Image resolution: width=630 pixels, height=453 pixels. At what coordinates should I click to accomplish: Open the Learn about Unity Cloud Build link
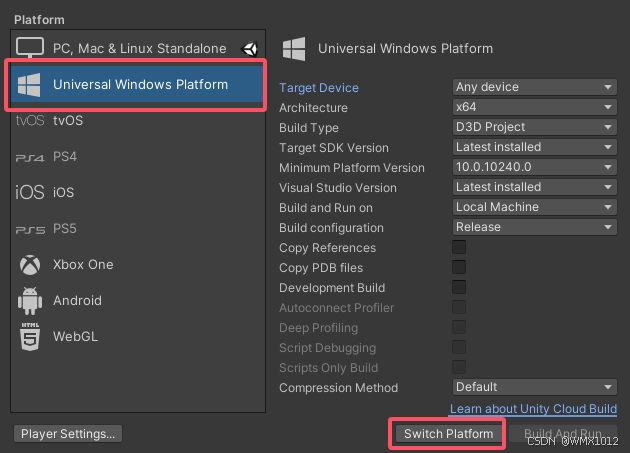tap(533, 409)
